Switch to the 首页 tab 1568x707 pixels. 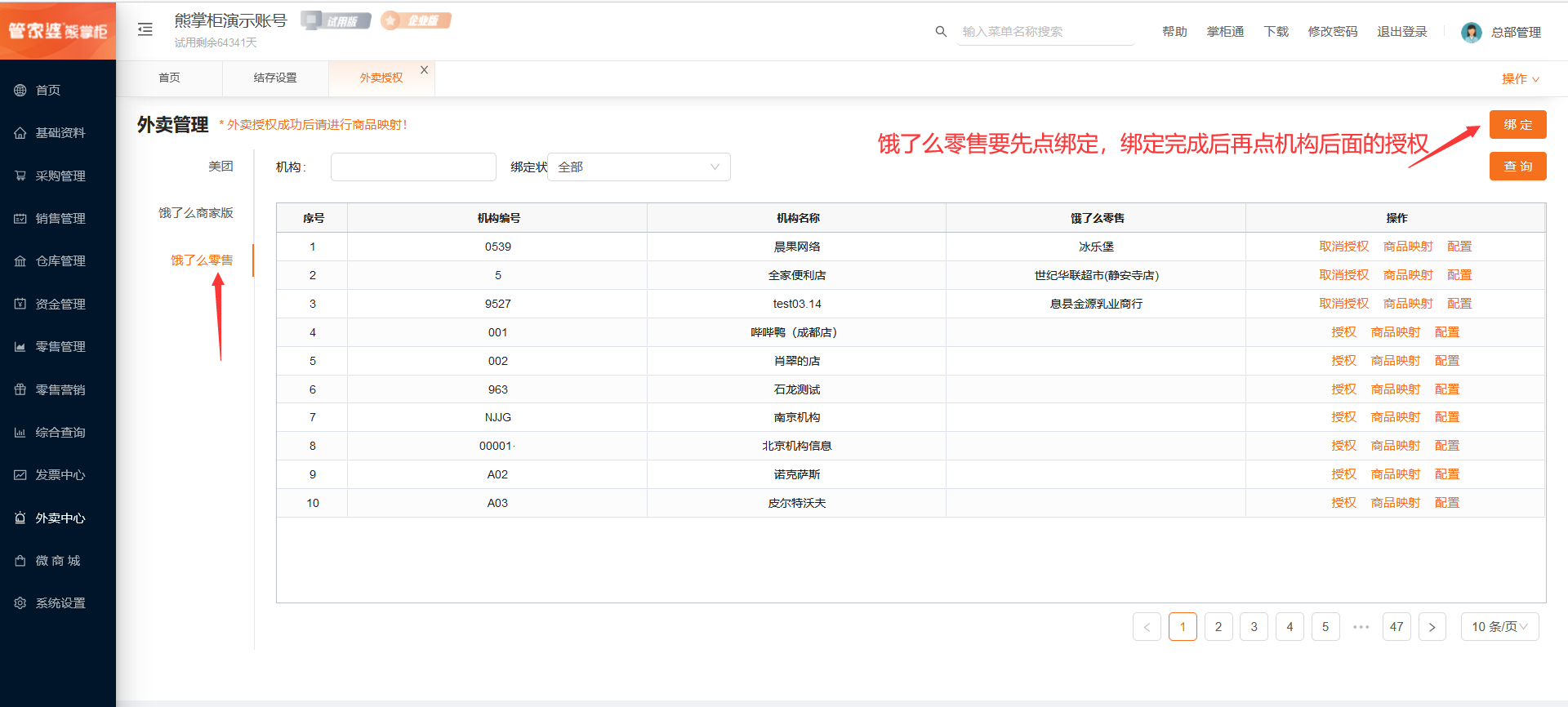click(x=169, y=78)
